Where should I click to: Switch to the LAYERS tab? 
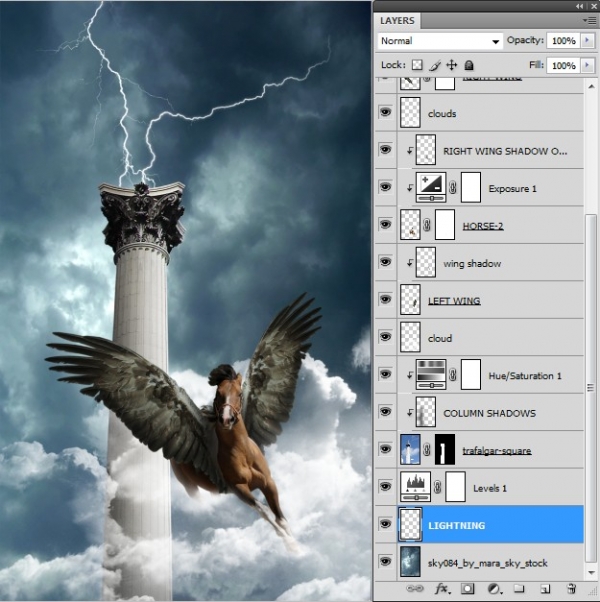(397, 20)
